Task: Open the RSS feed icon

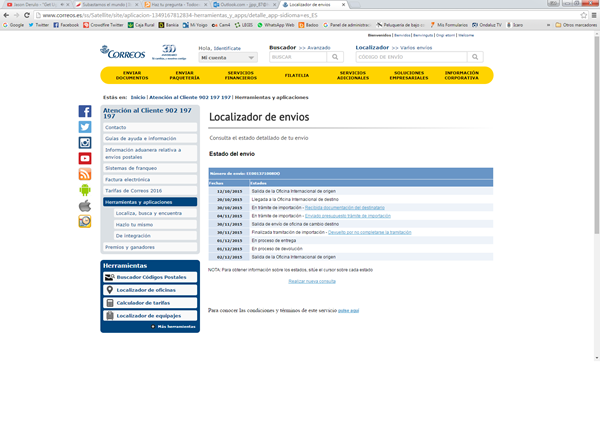Action: (85, 174)
